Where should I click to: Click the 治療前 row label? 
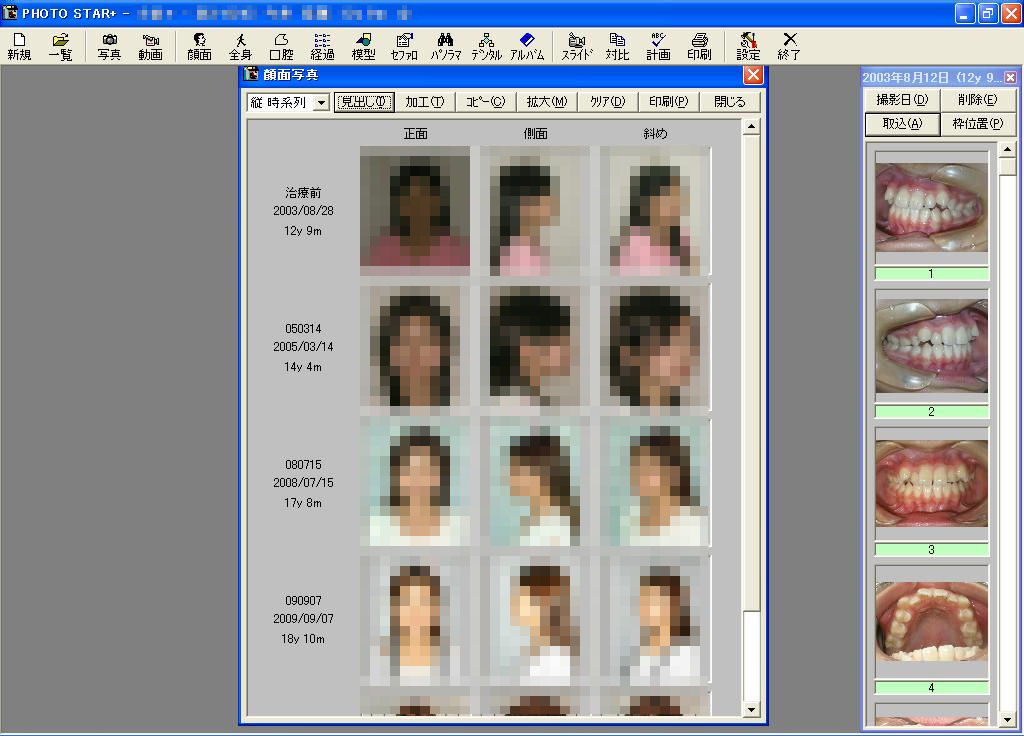[303, 193]
